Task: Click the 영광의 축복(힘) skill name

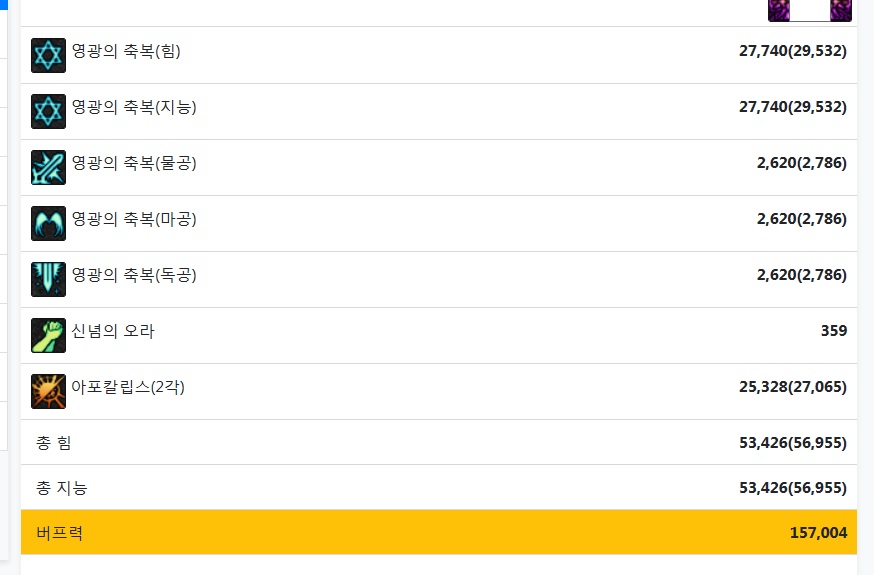Action: tap(126, 51)
